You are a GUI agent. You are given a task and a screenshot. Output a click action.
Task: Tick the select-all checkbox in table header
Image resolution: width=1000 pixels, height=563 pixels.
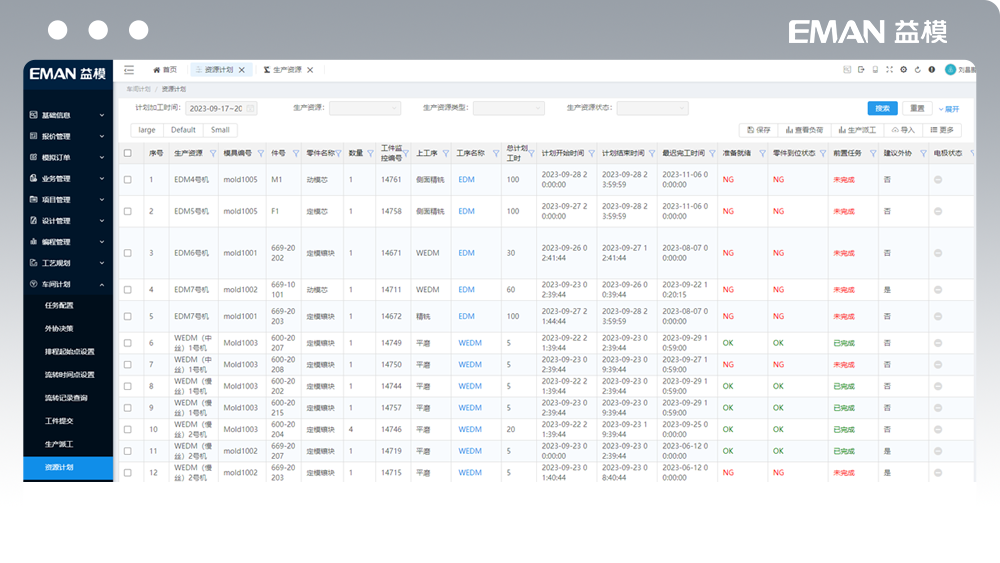tap(127, 154)
